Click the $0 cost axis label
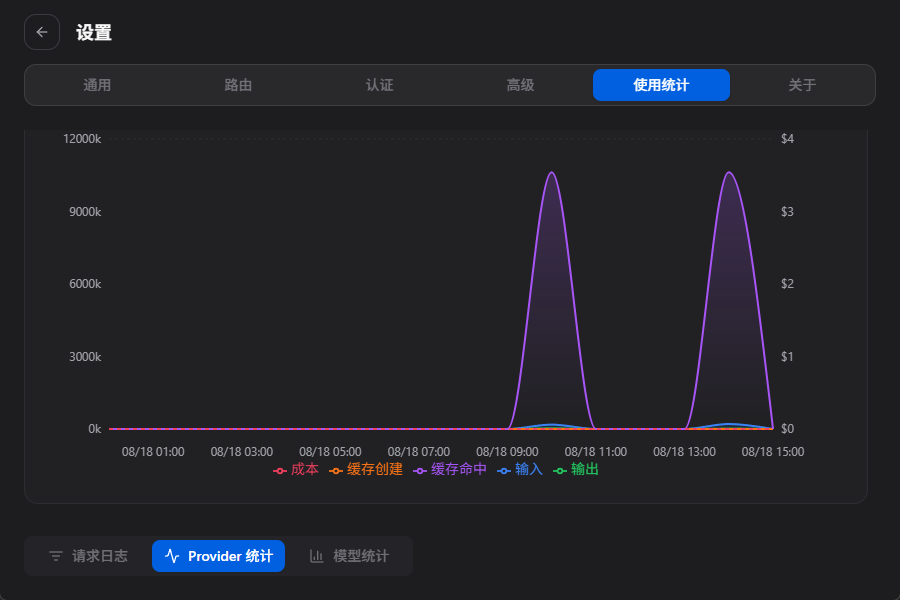The image size is (900, 600). (788, 429)
